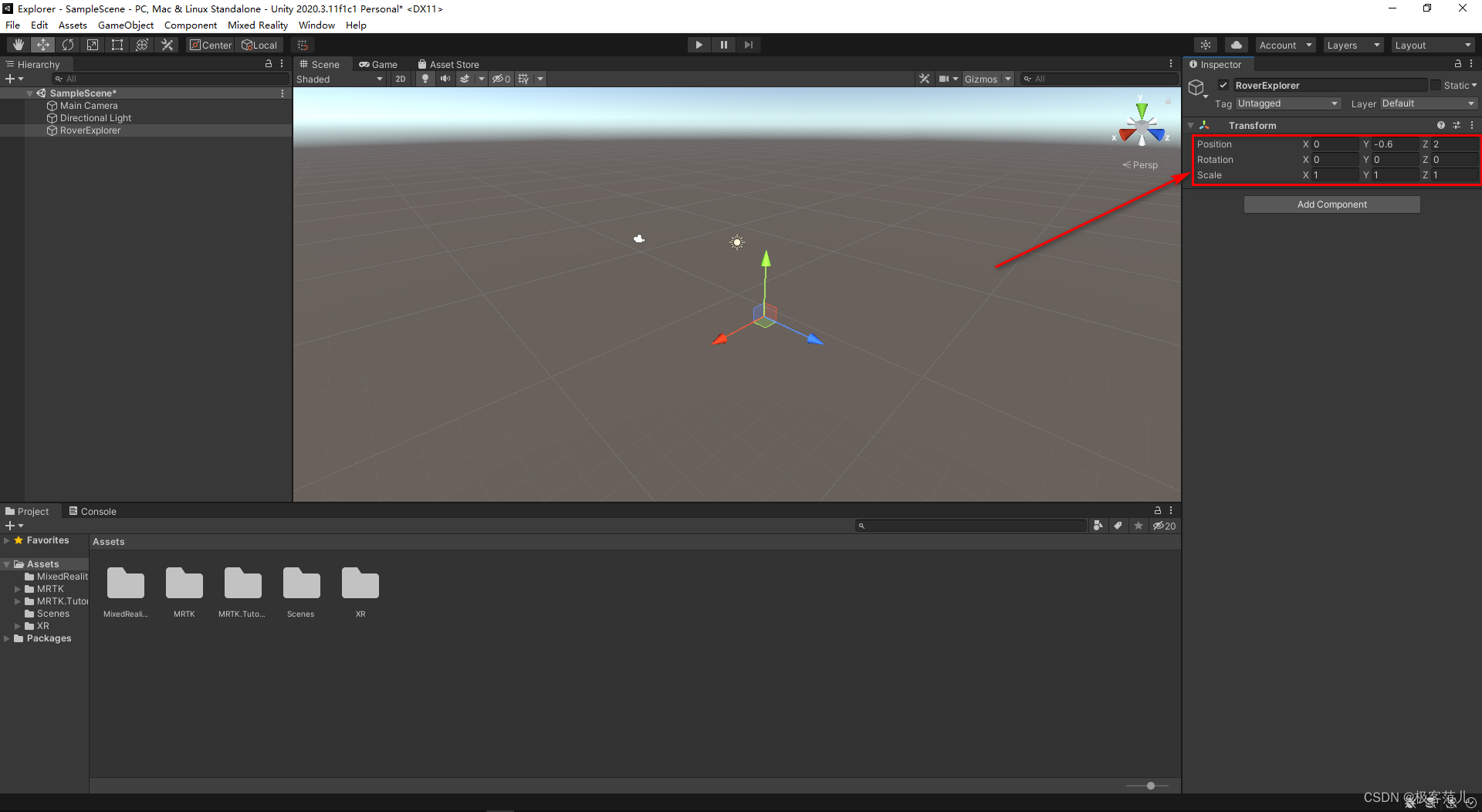
Task: Toggle RoverExplorer active checkbox
Action: point(1223,86)
